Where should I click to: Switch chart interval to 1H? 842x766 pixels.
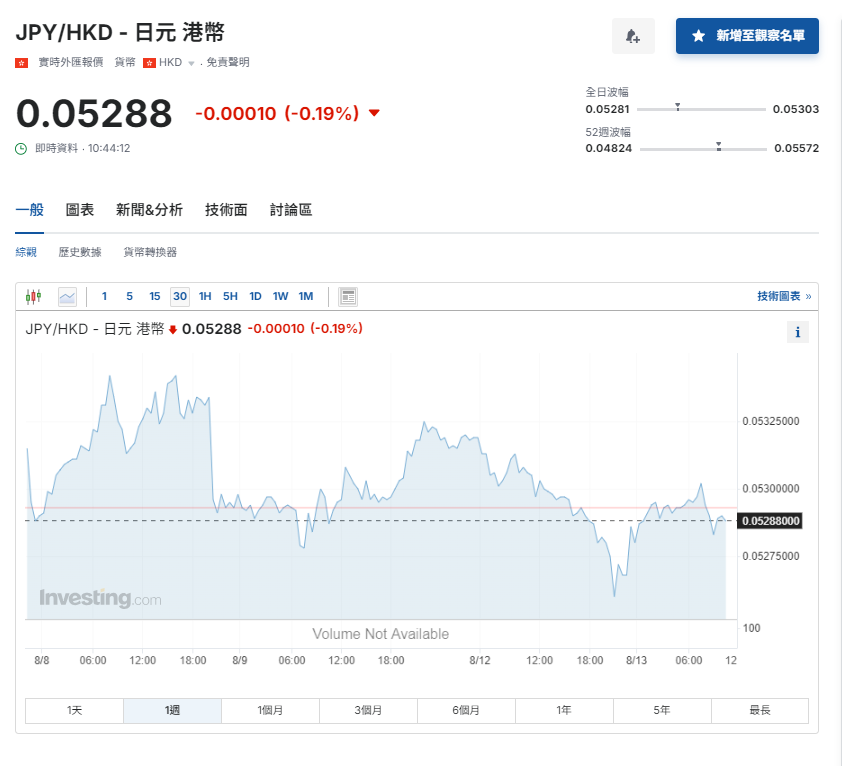click(x=204, y=296)
